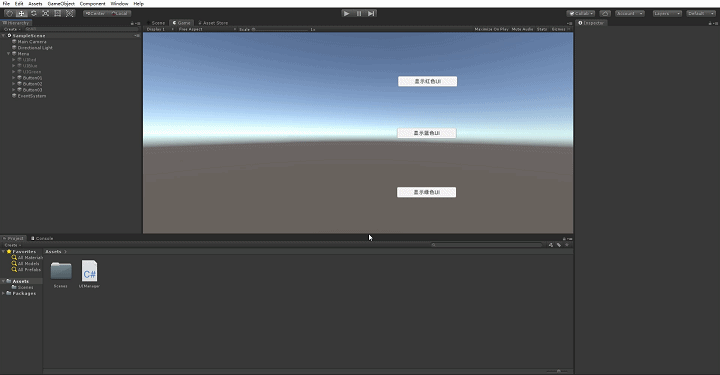Toggle the Inspector panel lock icon

point(710,23)
